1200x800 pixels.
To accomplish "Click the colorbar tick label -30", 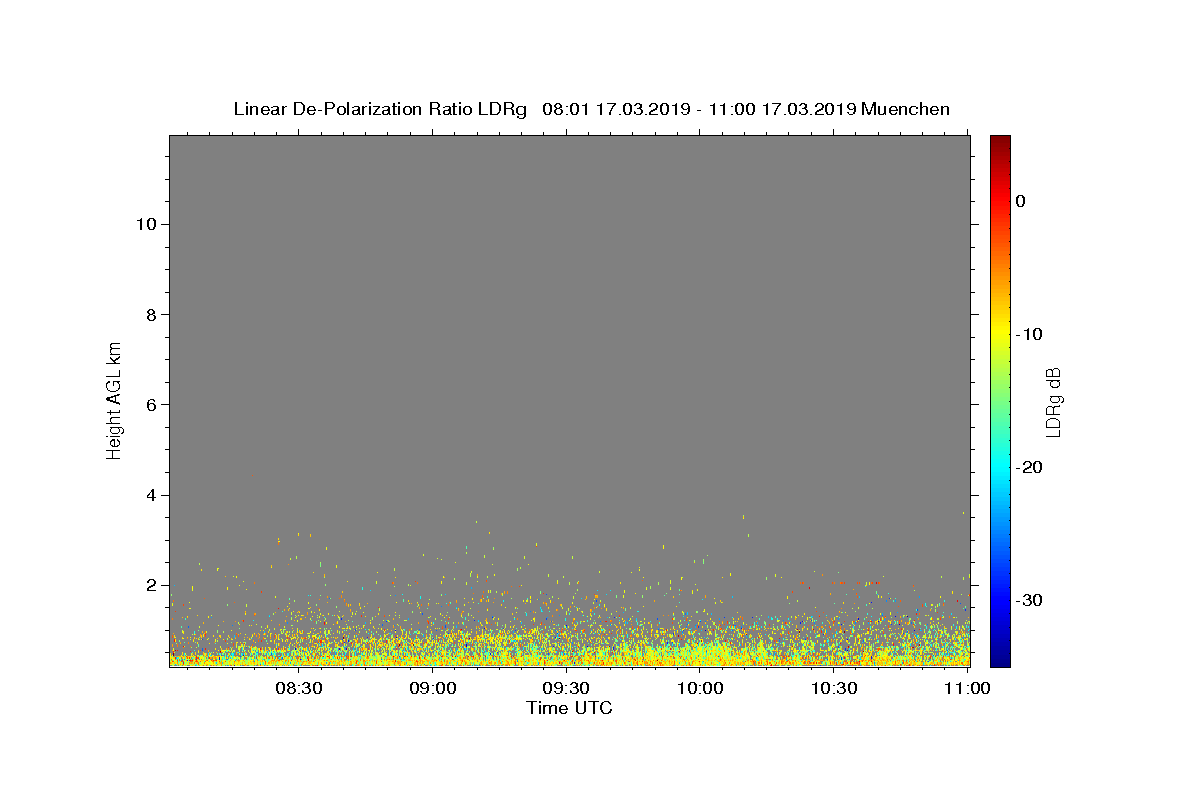I will [x=1029, y=600].
